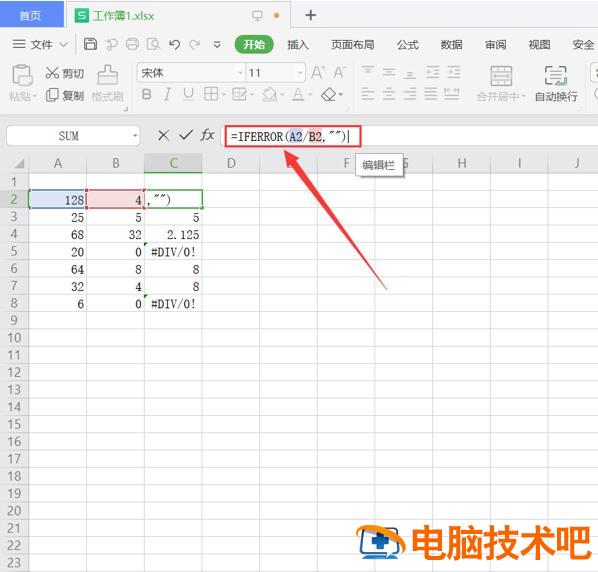
Task: Go to 首页 home tab
Action: click(32, 14)
